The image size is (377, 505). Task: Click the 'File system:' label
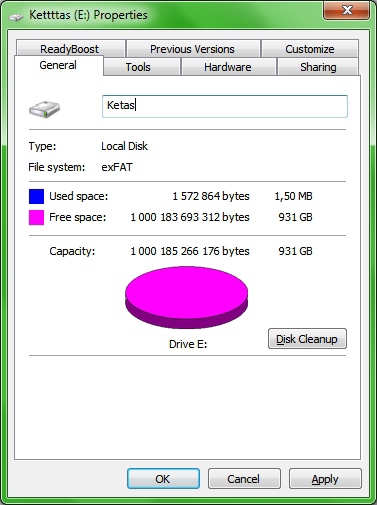57,167
